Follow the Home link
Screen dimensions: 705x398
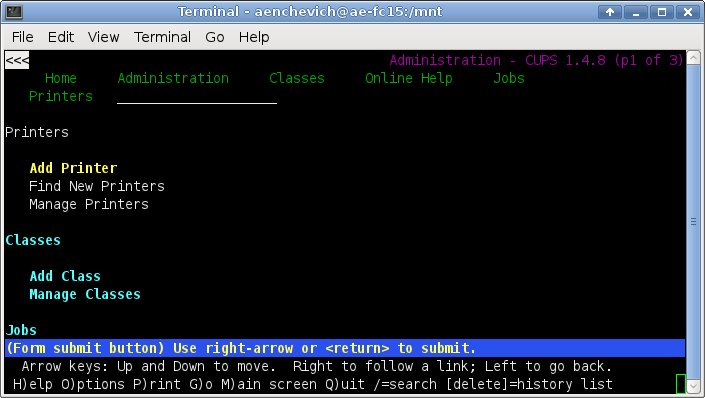(x=61, y=78)
